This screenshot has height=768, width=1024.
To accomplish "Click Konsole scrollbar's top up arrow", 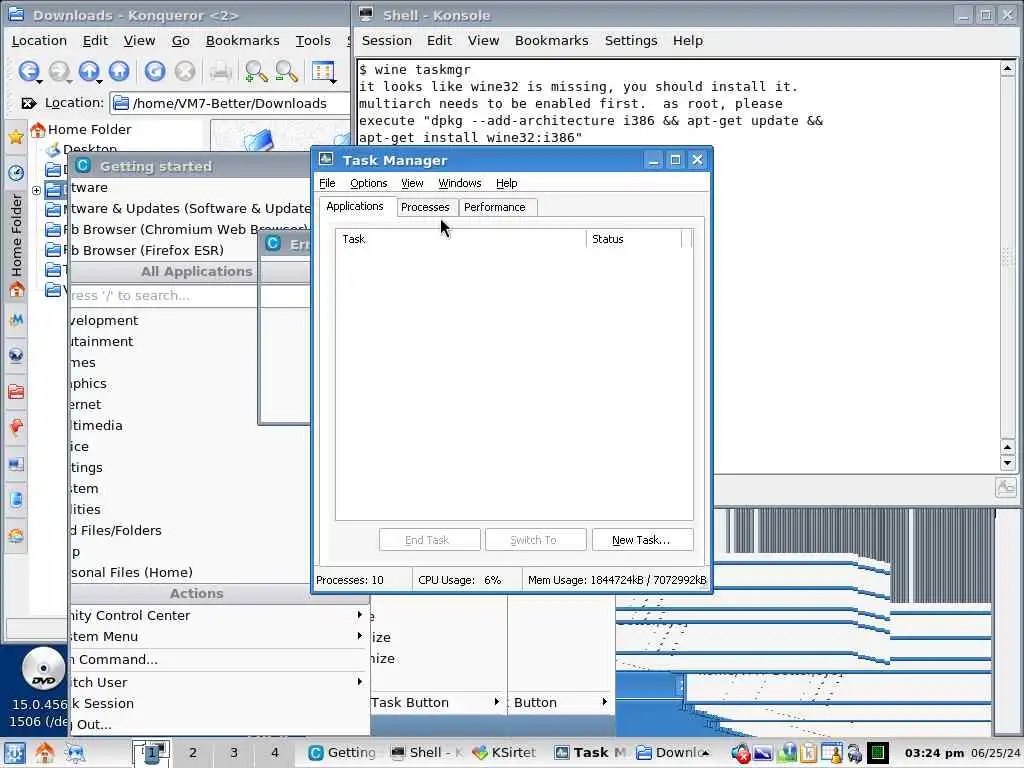I will pos(1007,68).
